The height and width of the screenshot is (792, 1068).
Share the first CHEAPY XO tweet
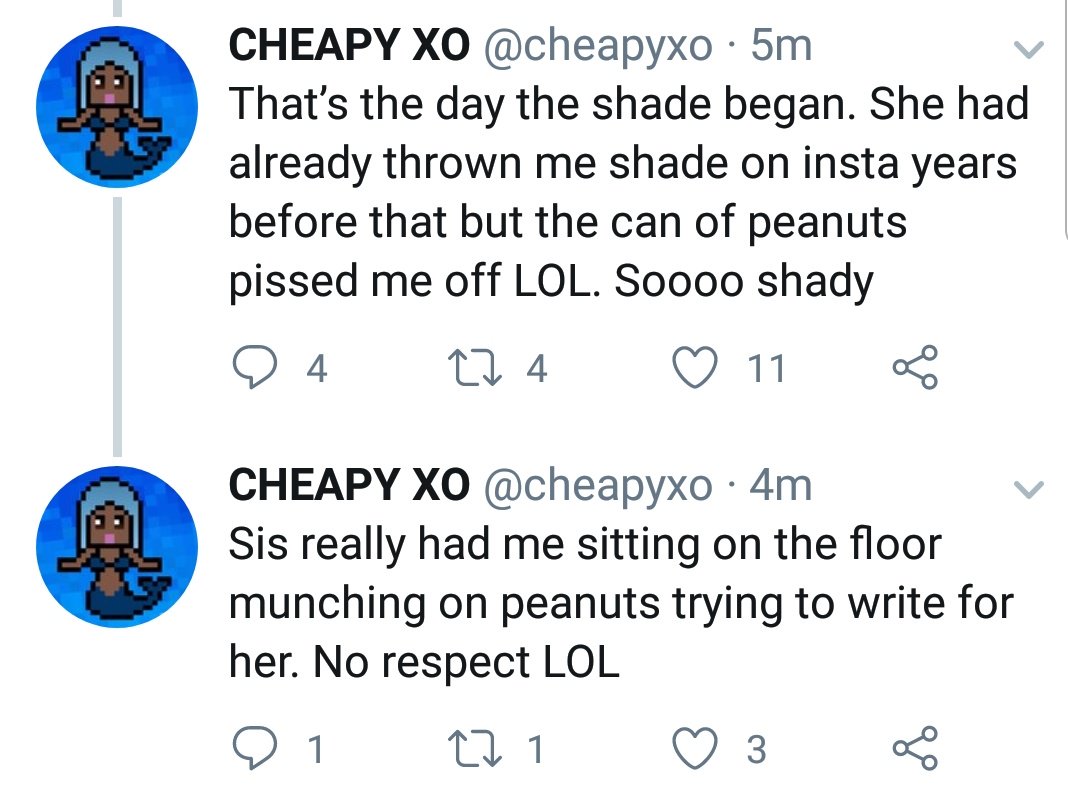(x=915, y=369)
